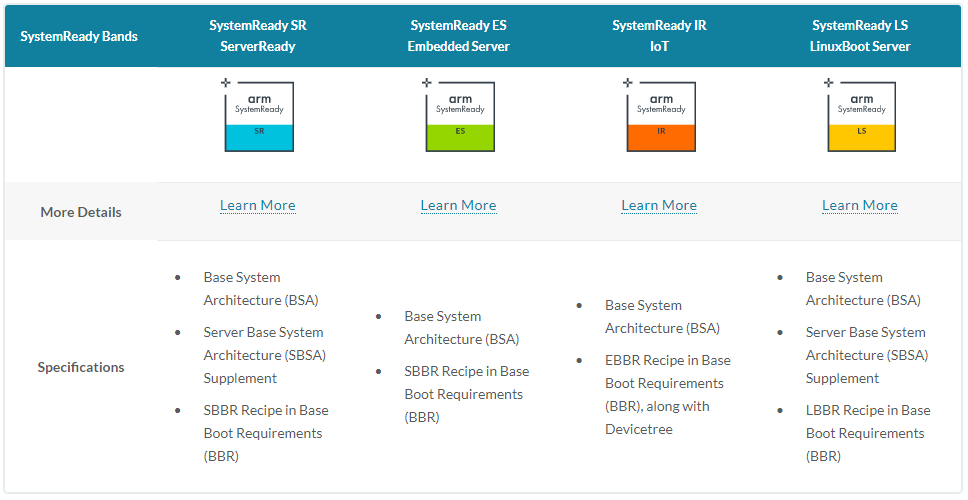Click Base System Architecture in ES column
Viewport: 968px width, 500px height.
tap(462, 328)
